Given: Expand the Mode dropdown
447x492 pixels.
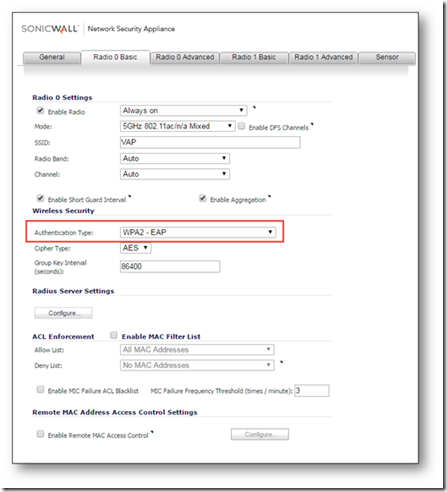Looking at the screenshot, I should point(178,126).
